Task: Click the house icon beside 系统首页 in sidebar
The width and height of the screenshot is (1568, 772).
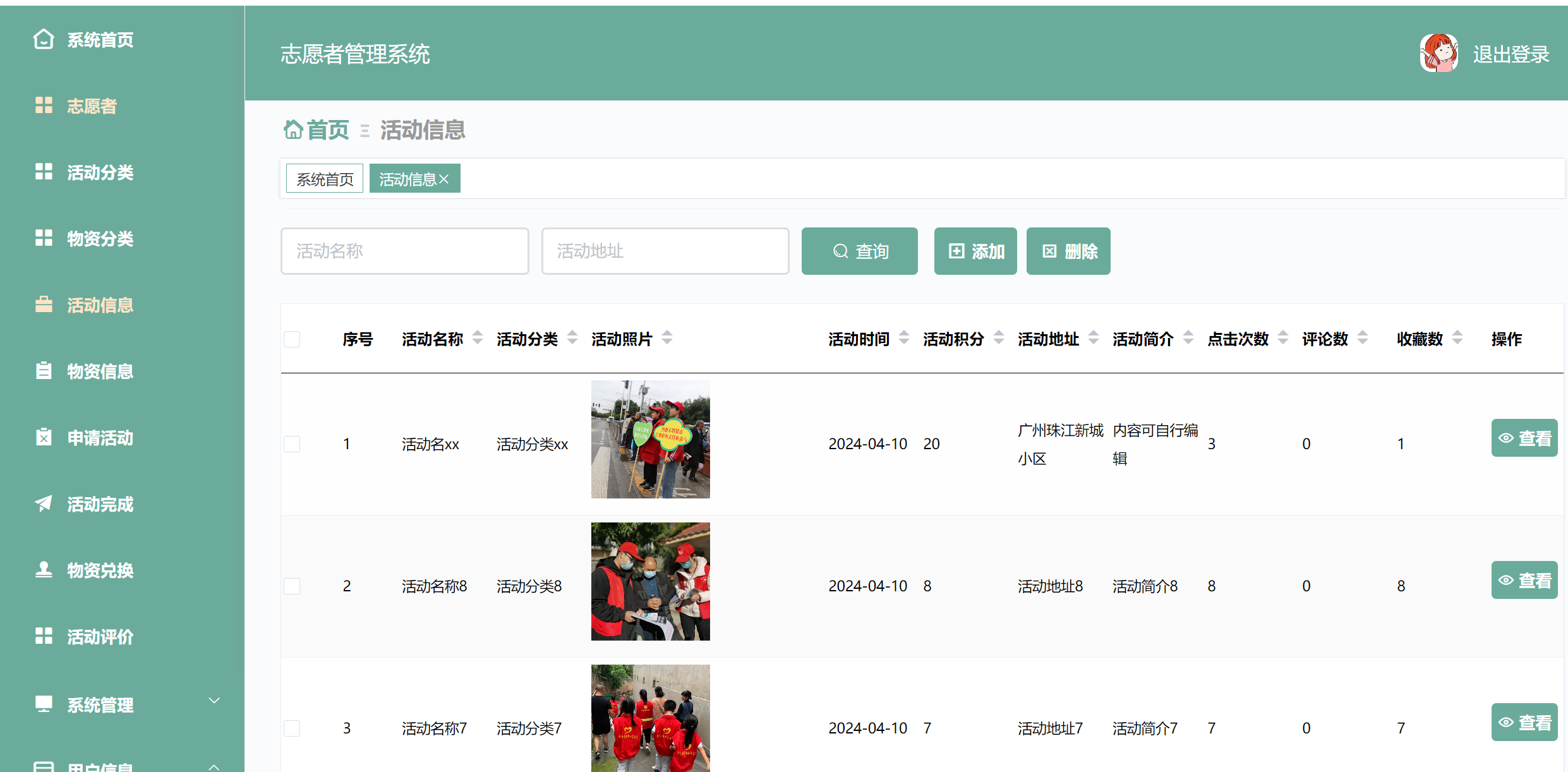Action: 43,39
